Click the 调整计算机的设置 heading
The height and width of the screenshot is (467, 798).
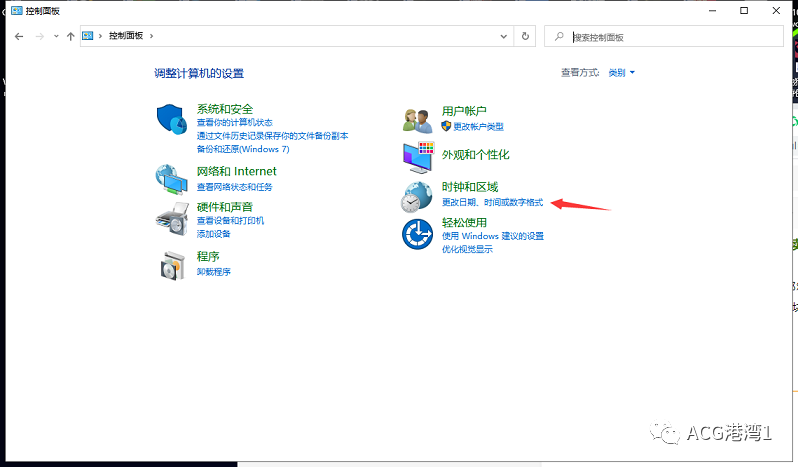tap(199, 73)
